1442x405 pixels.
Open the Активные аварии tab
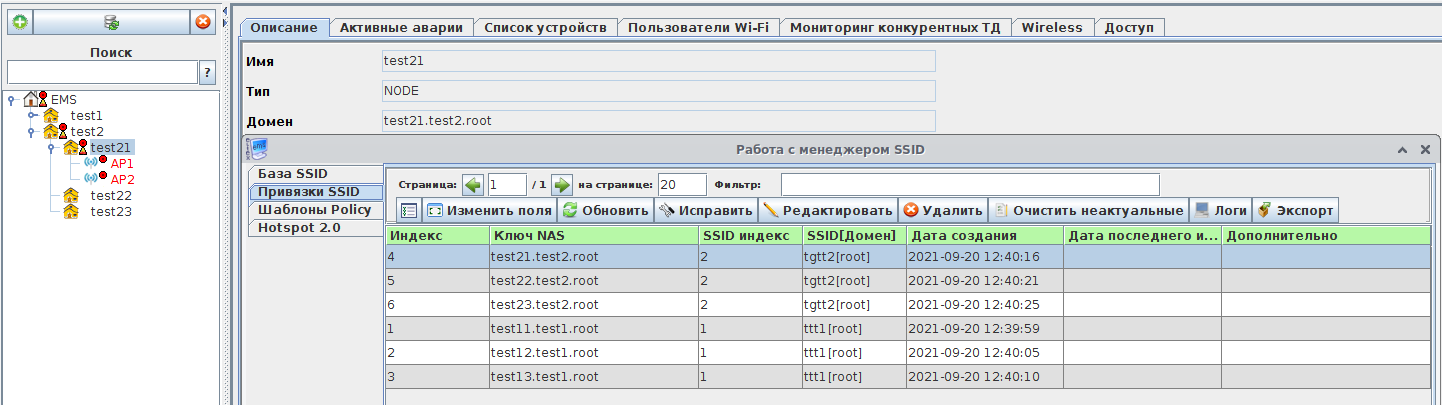401,27
